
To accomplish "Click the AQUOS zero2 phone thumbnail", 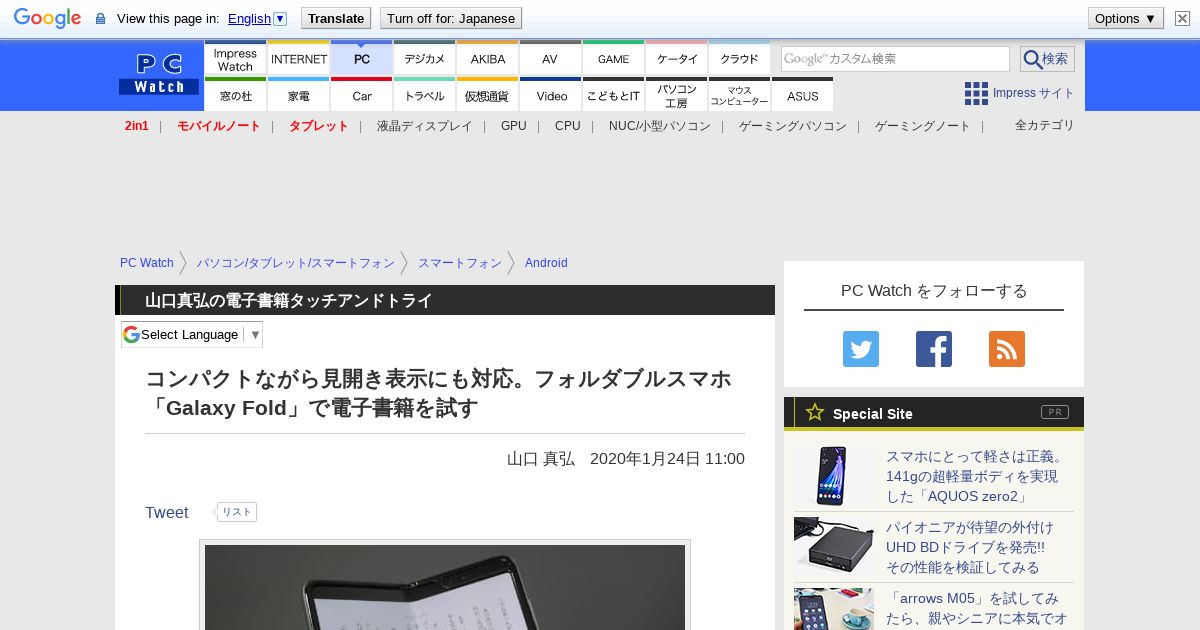I will [834, 476].
